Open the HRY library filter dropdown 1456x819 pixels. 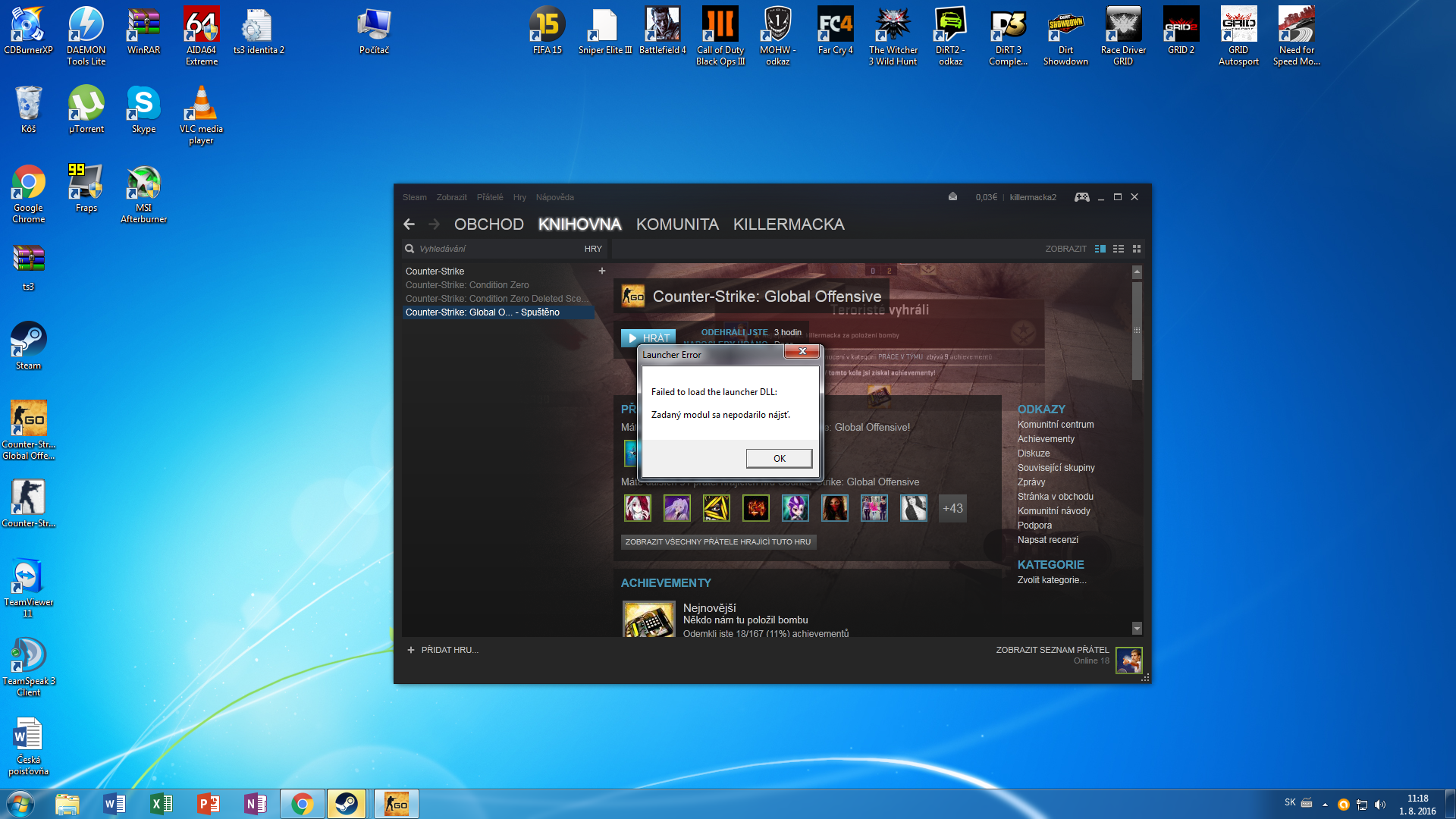[593, 249]
